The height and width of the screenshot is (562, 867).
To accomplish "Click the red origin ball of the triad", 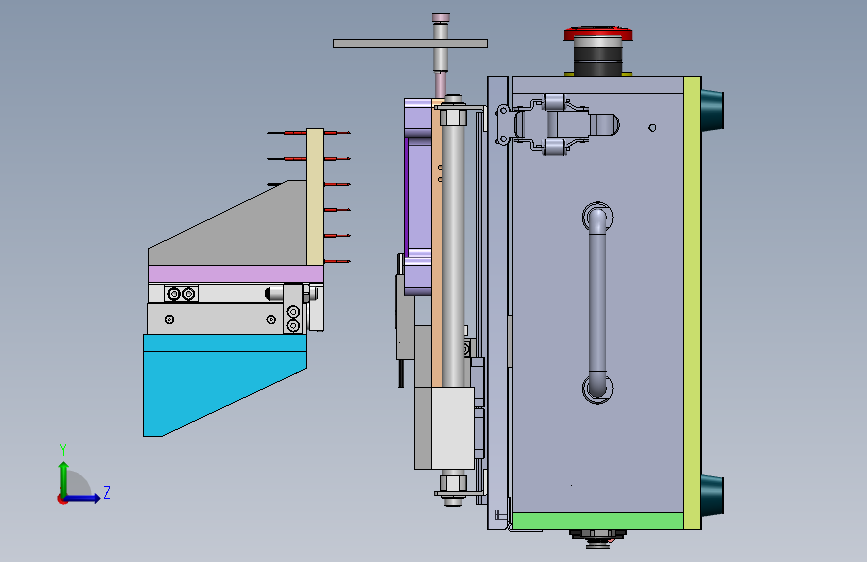I will [62, 499].
